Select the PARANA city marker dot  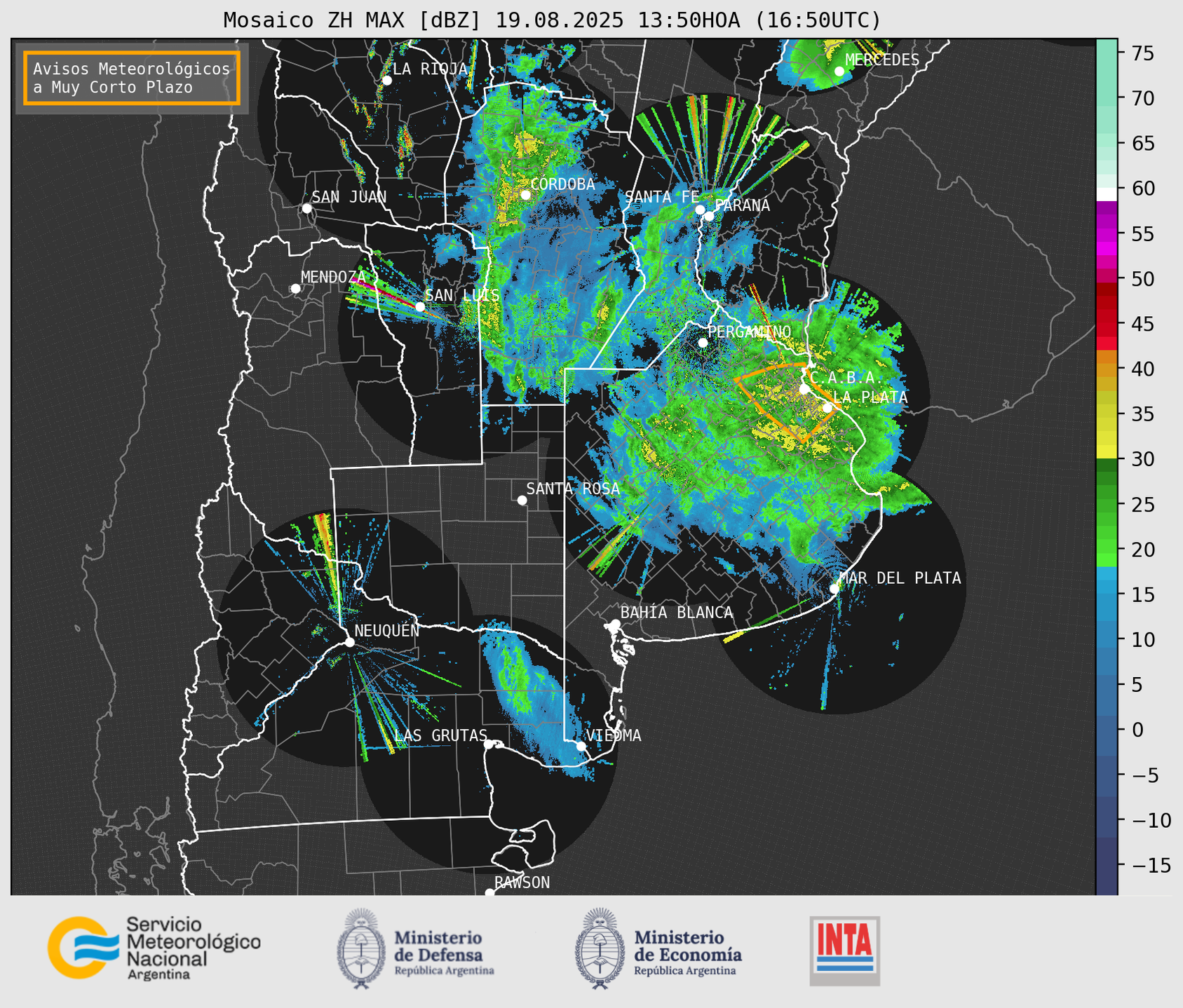pos(709,216)
